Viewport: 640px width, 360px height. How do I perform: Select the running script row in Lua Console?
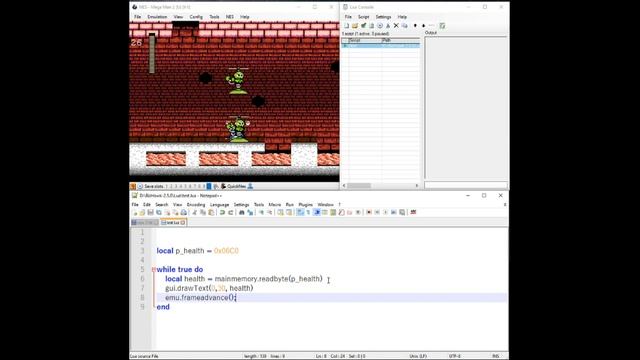(x=380, y=46)
